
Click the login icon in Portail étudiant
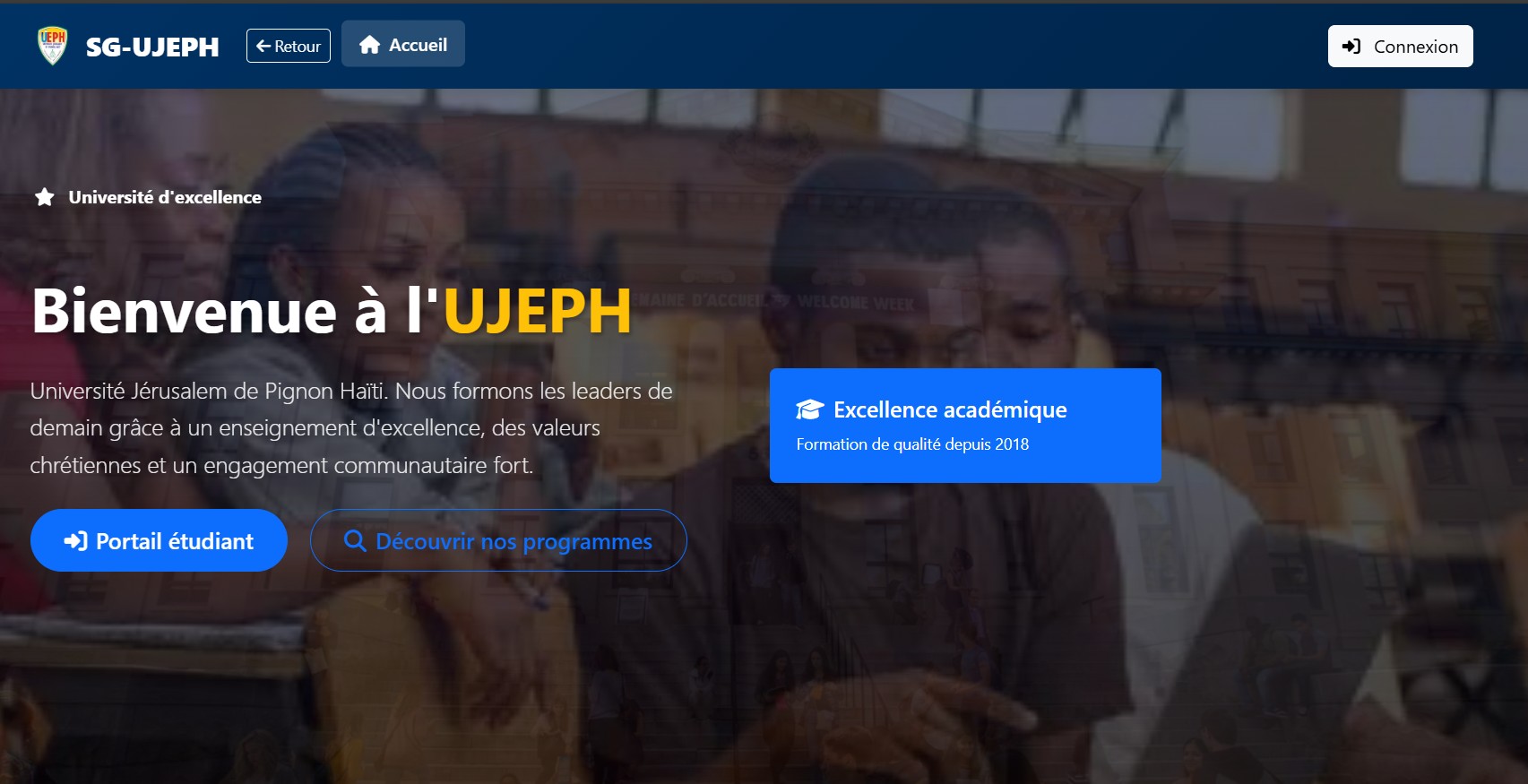pyautogui.click(x=75, y=541)
